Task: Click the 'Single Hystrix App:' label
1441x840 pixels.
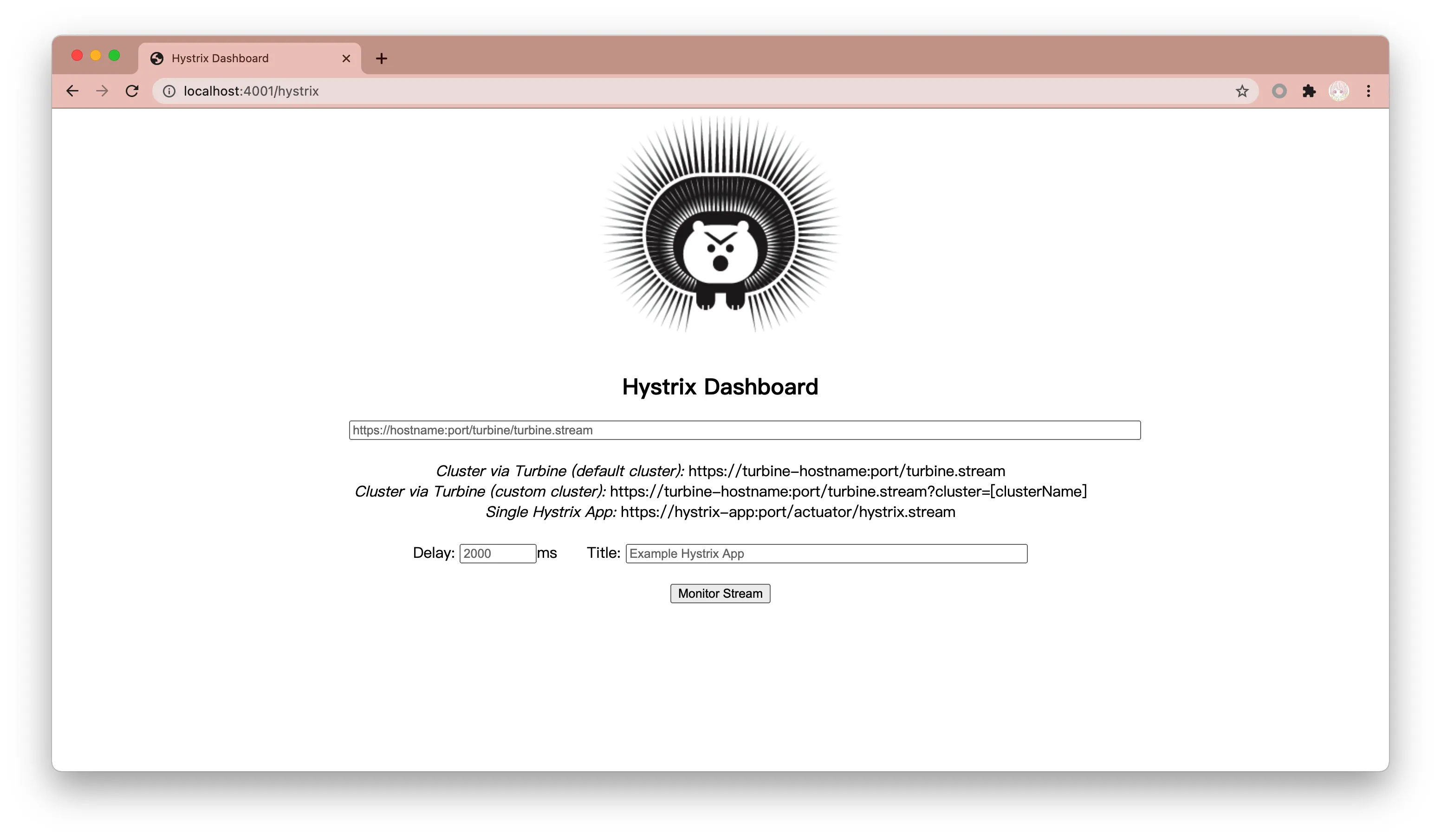Action: [x=551, y=512]
